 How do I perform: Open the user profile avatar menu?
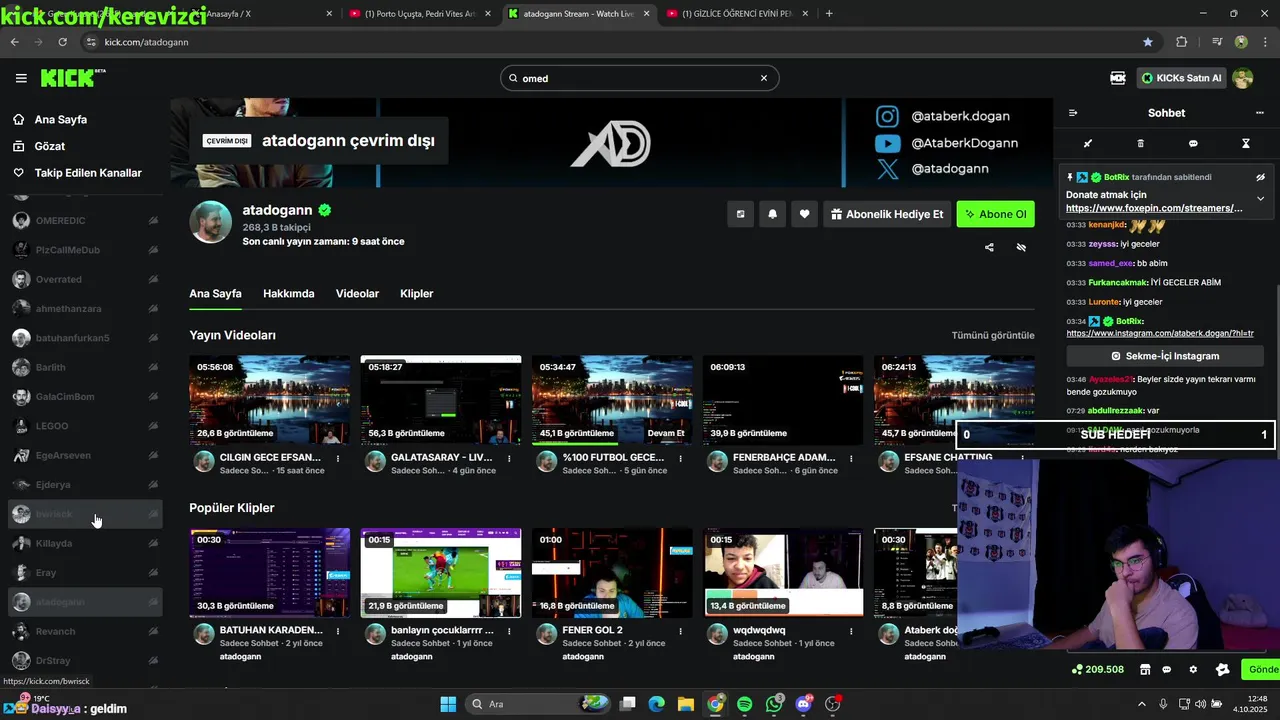[1243, 78]
